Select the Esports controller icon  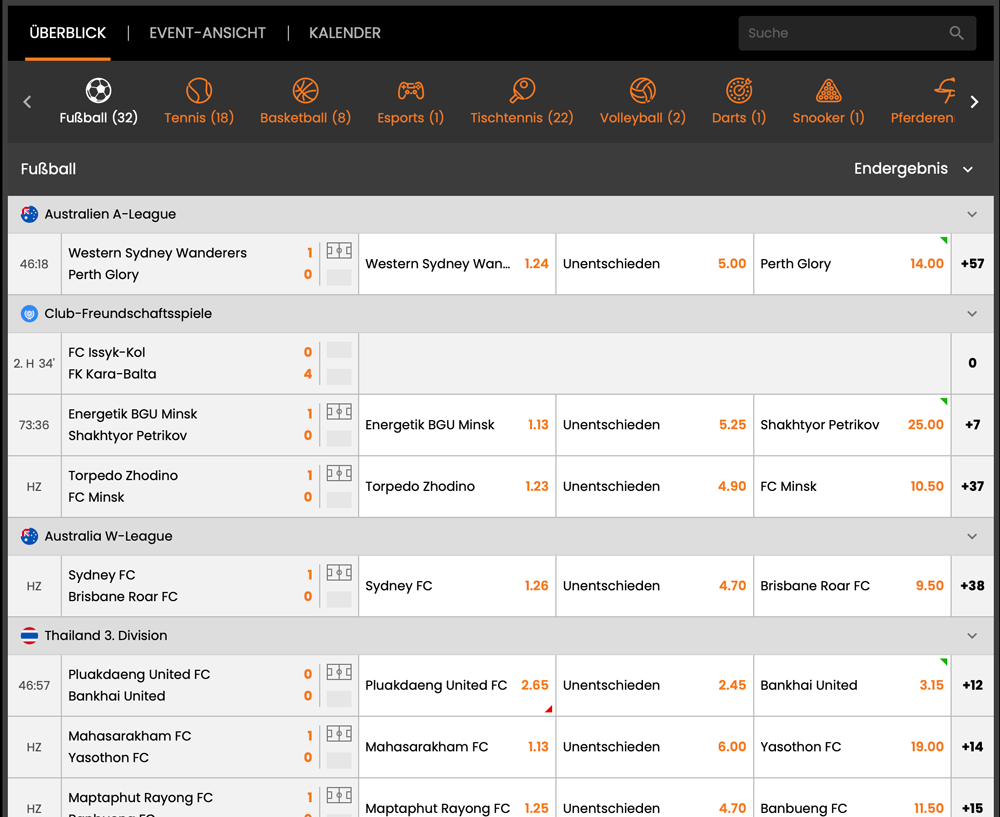411,91
